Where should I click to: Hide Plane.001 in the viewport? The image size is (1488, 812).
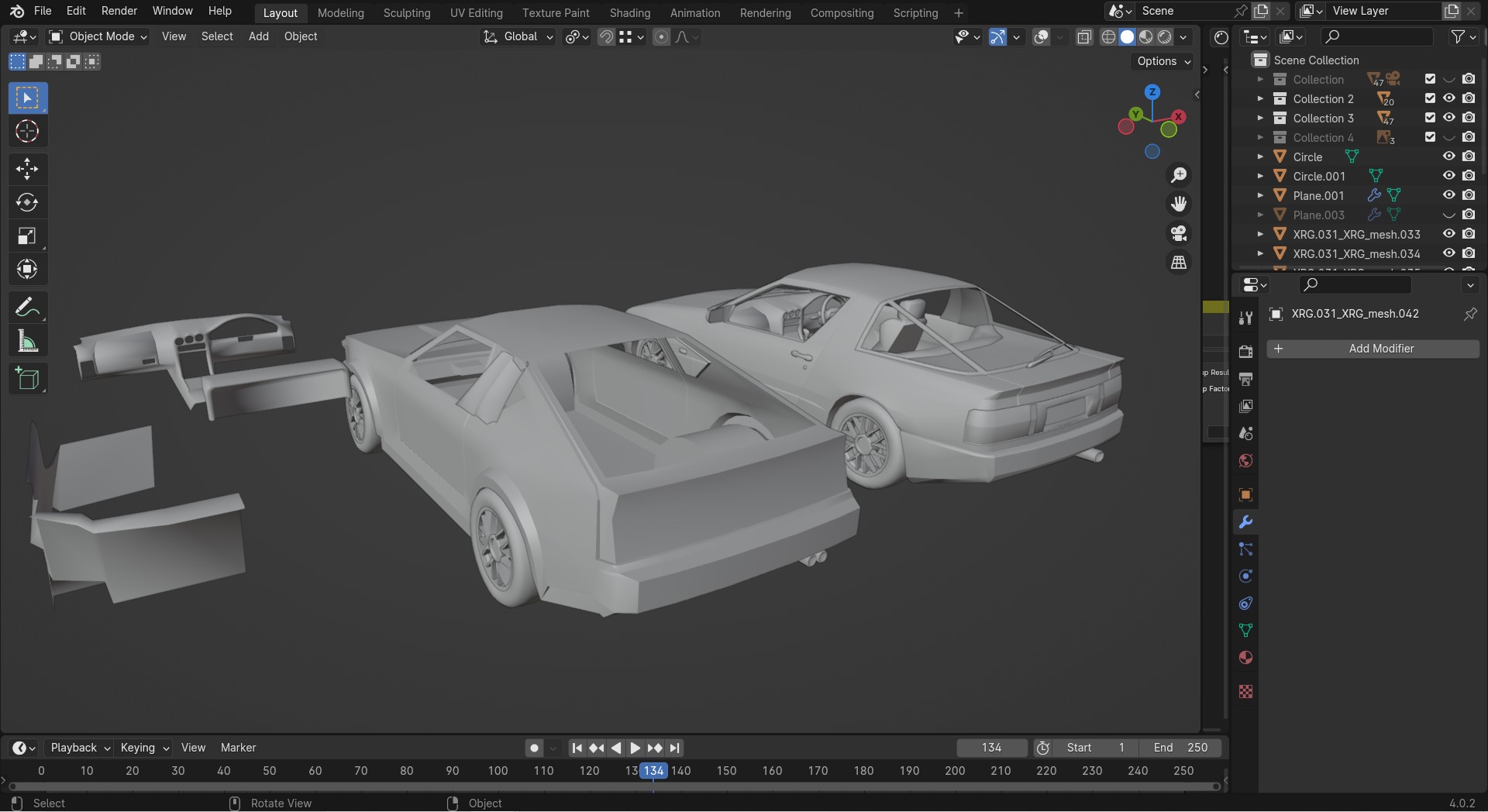1448,195
